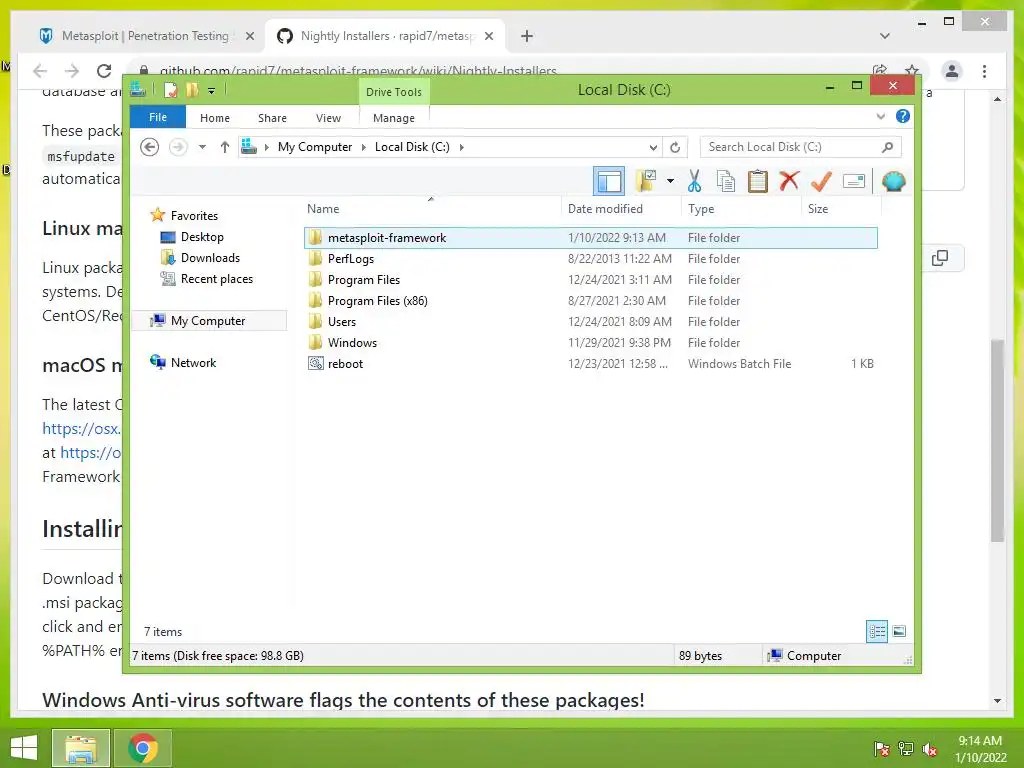Click the Rename toolbar icon
The height and width of the screenshot is (768, 1024).
(854, 181)
